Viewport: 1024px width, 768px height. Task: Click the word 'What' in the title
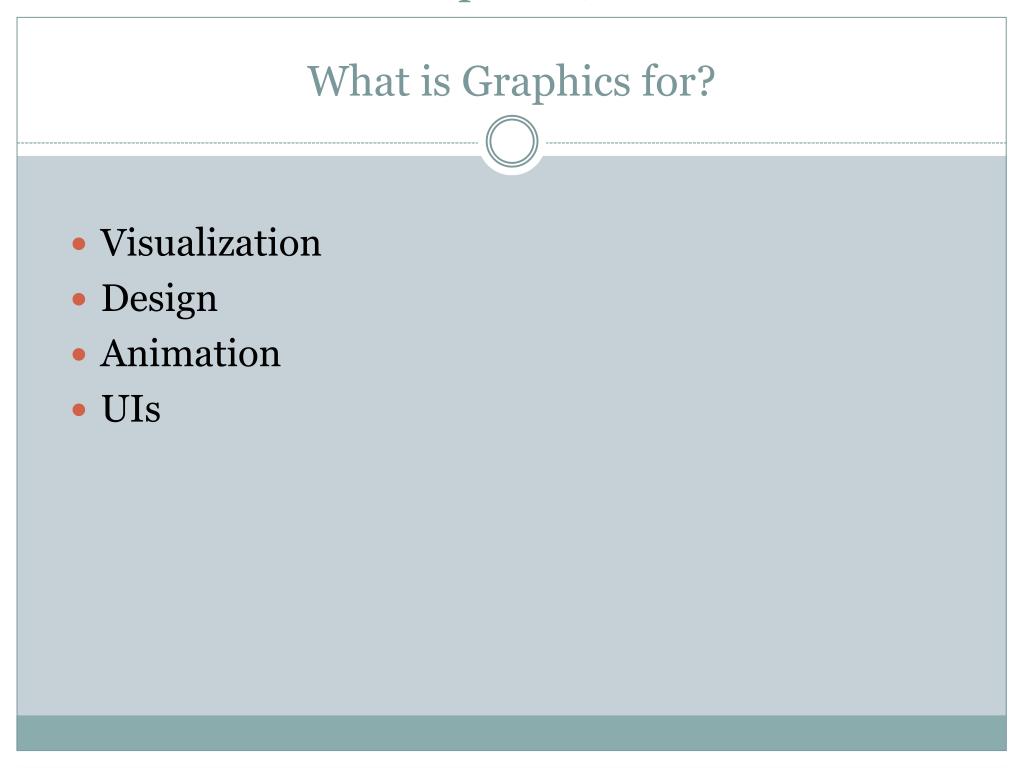[359, 82]
